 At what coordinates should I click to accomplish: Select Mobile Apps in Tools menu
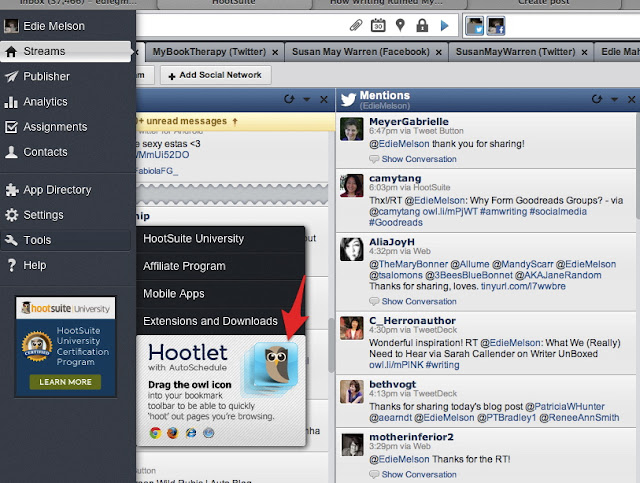221,294
